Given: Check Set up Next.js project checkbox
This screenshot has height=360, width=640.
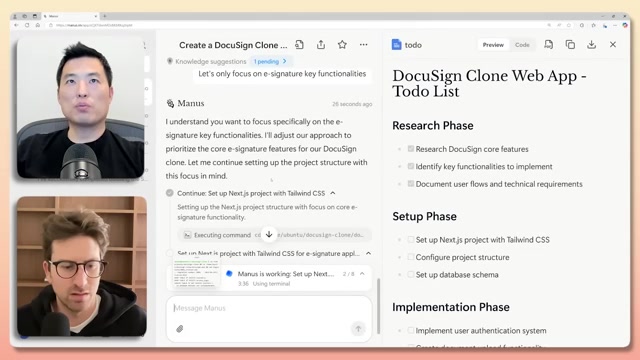Looking at the screenshot, I should pyautogui.click(x=411, y=240).
